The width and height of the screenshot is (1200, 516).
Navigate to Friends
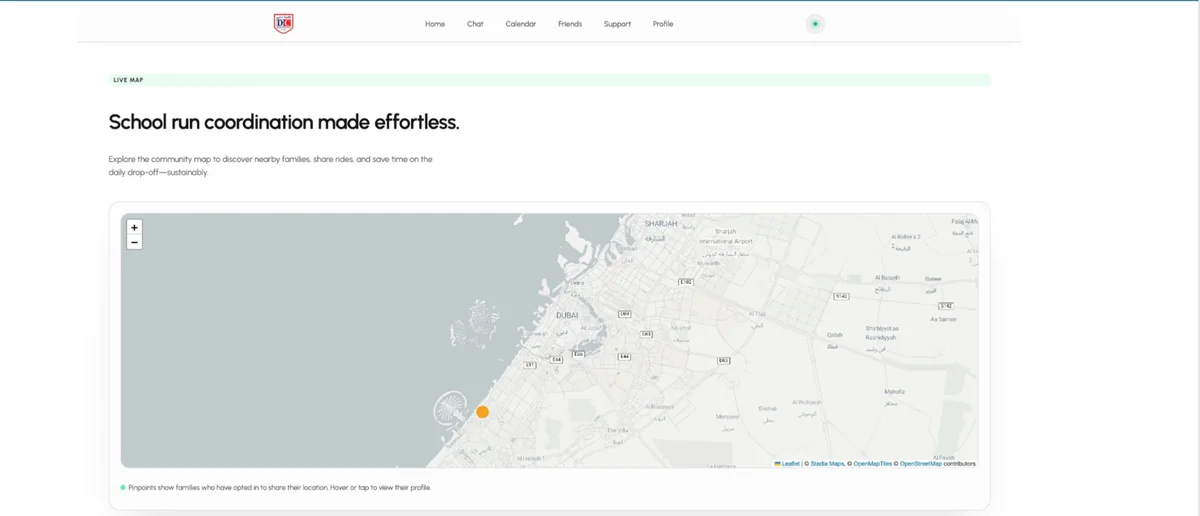click(x=570, y=24)
